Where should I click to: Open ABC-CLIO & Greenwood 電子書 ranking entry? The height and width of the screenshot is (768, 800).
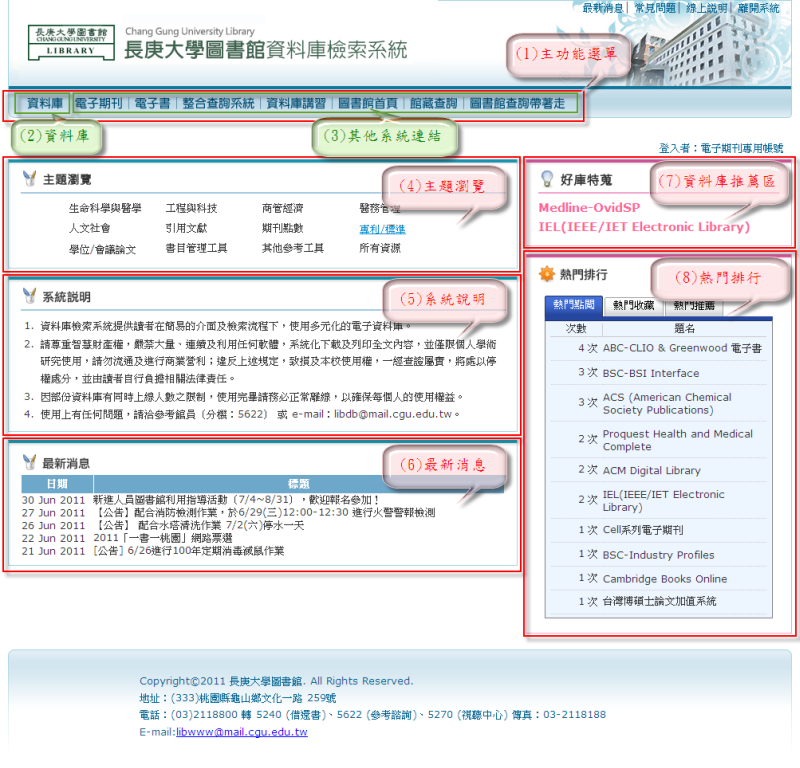[682, 348]
